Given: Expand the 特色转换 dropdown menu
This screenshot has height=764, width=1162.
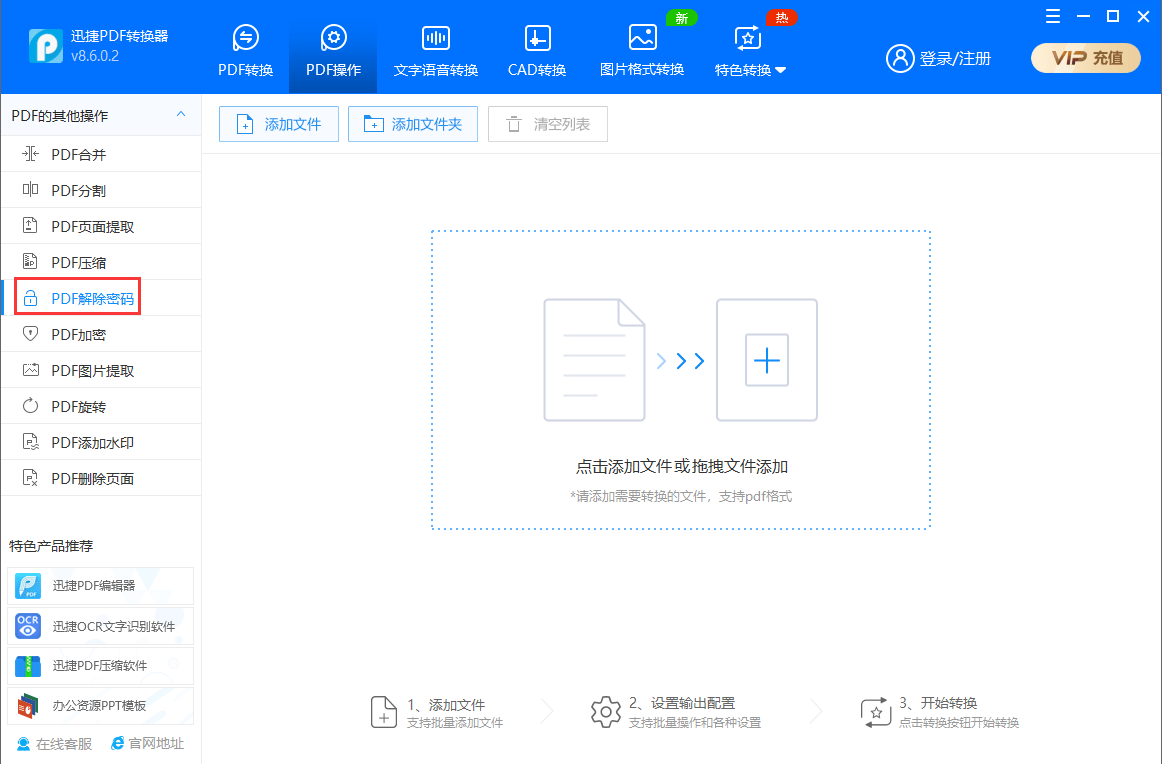Looking at the screenshot, I should point(750,69).
